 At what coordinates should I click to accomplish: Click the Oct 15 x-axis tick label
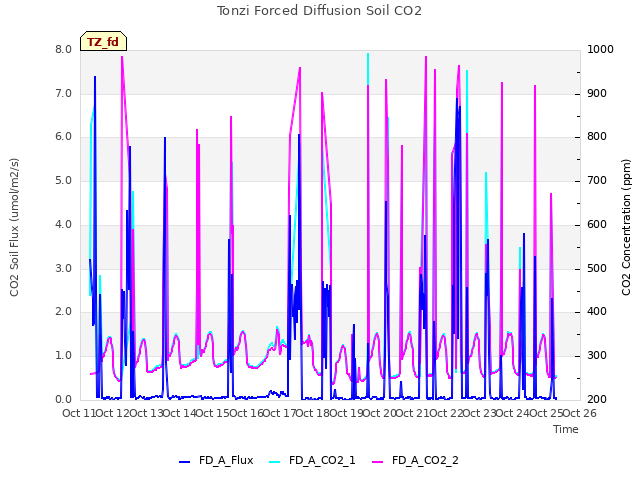click(213, 413)
